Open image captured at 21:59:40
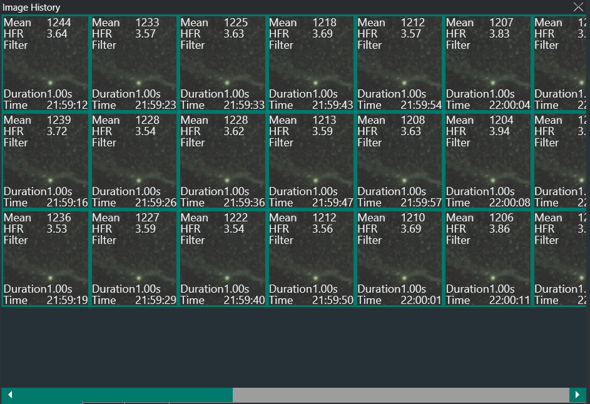Image resolution: width=590 pixels, height=404 pixels. [222, 258]
